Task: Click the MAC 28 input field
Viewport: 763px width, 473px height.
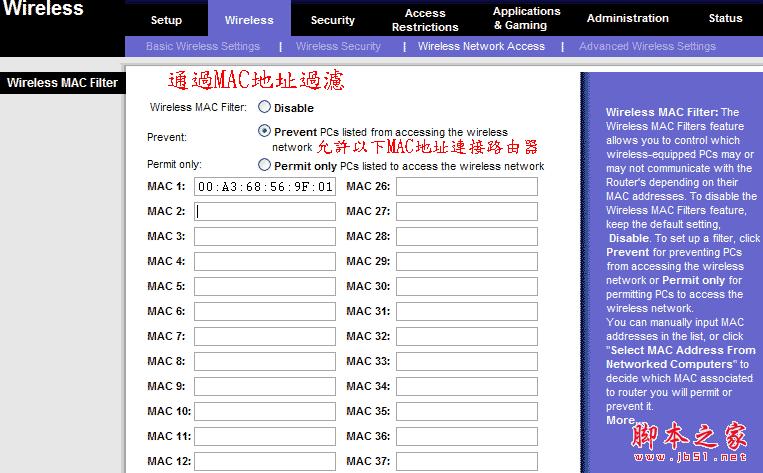Action: [467, 236]
